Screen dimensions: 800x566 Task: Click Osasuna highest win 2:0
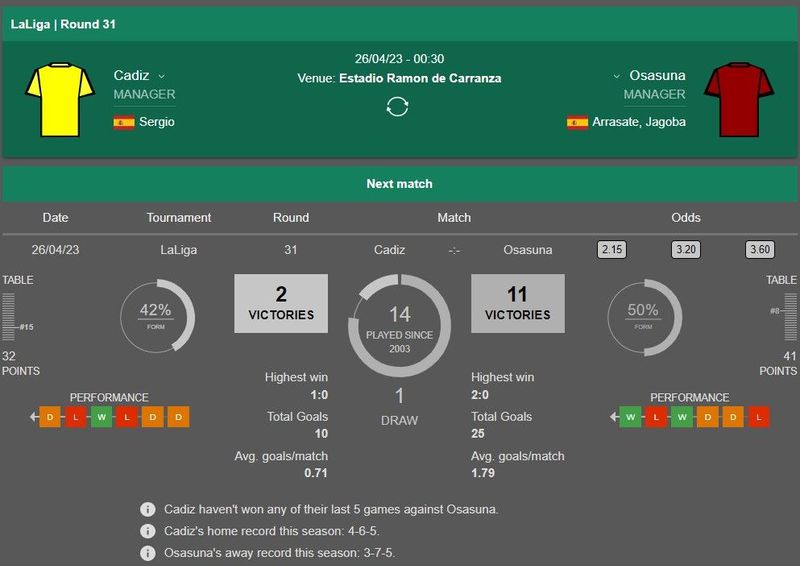click(x=480, y=395)
